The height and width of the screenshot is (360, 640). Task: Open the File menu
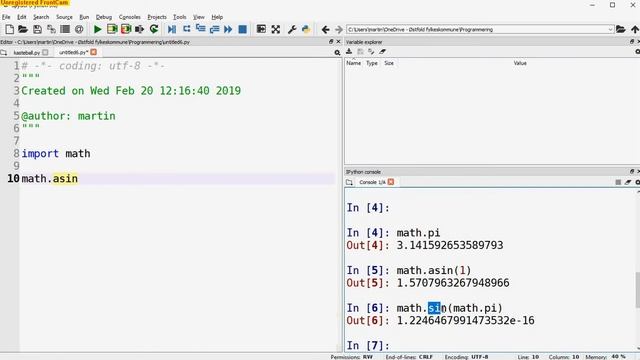(6, 17)
